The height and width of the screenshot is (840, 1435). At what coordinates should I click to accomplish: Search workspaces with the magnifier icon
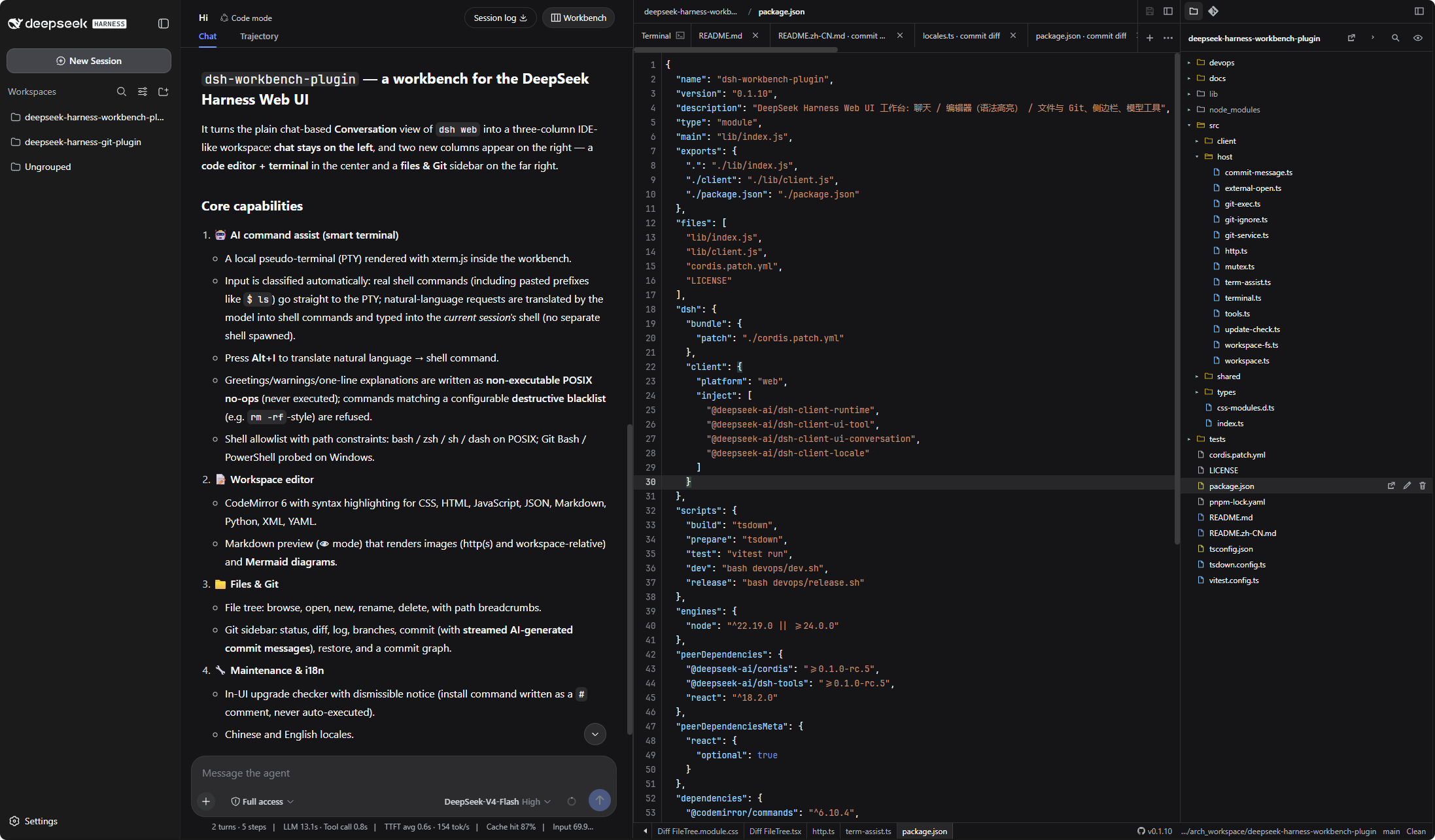(122, 92)
